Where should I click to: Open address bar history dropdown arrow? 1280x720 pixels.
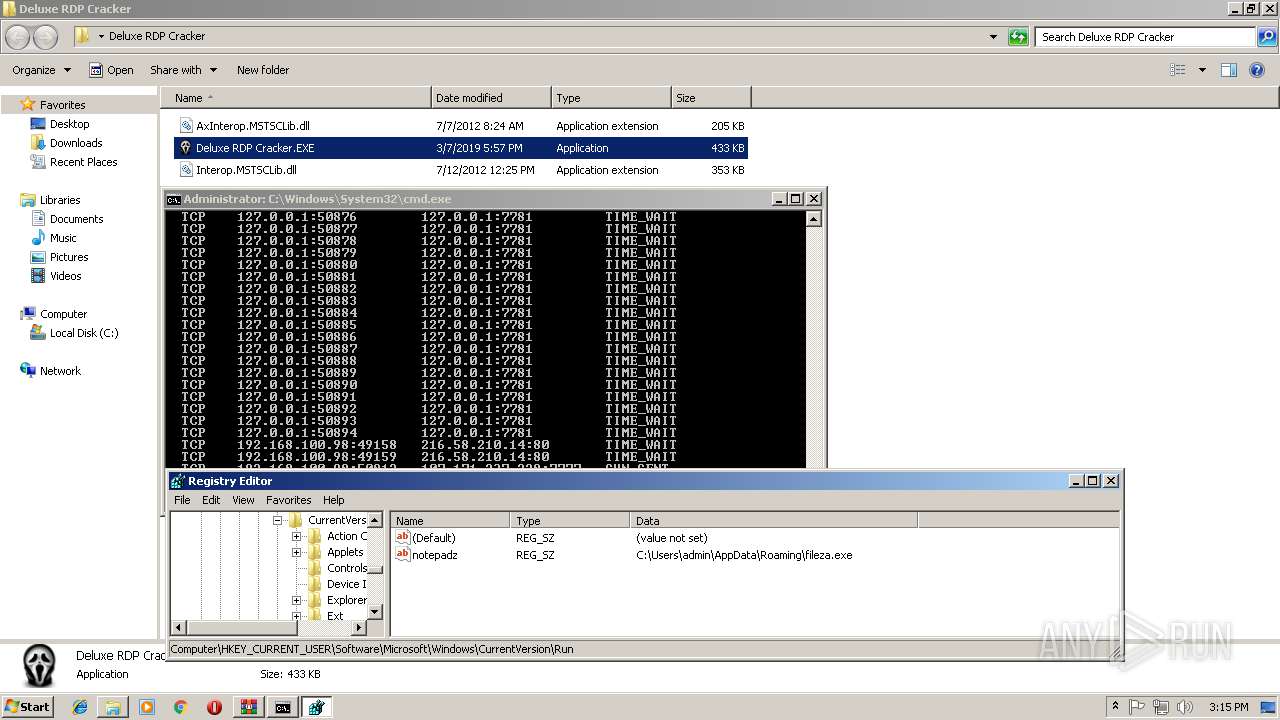click(993, 37)
